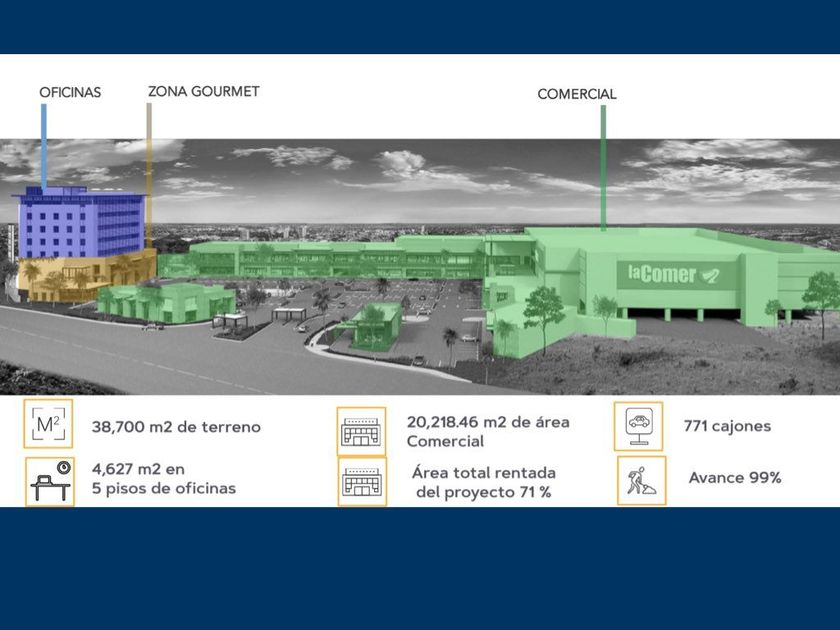Click the construction worker progress icon
This screenshot has height=630, width=840.
tap(642, 481)
